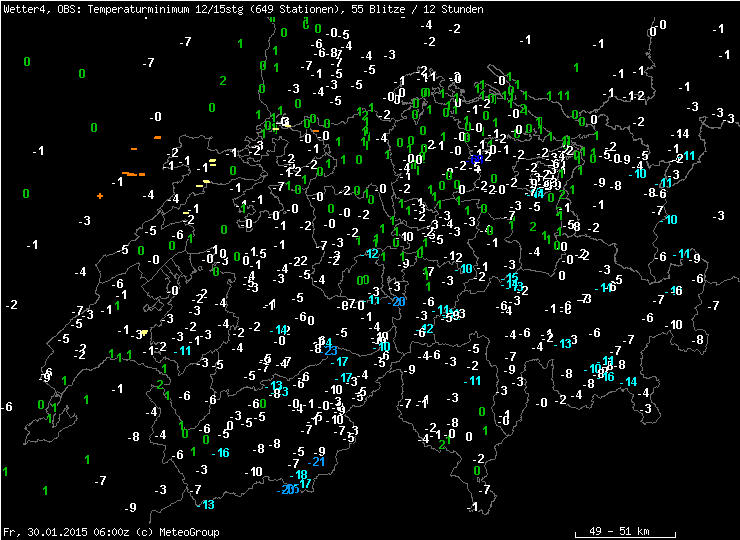Pick the cyan -15 station reading
This screenshot has height=540, width=740.
(x=512, y=278)
